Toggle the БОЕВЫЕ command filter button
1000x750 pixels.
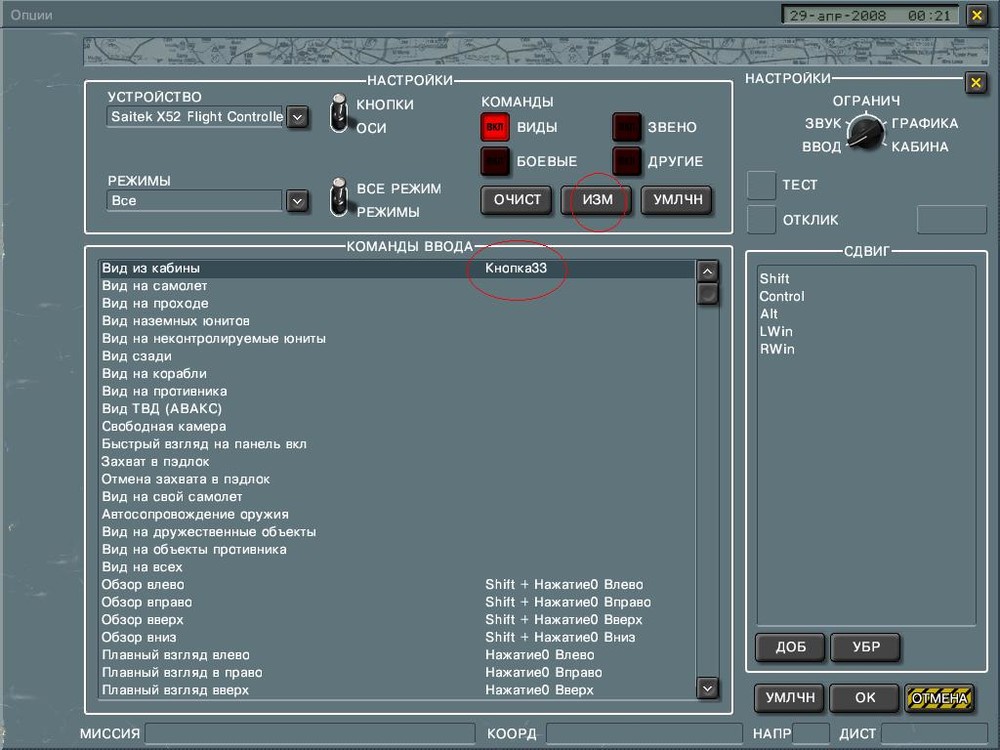[495, 161]
